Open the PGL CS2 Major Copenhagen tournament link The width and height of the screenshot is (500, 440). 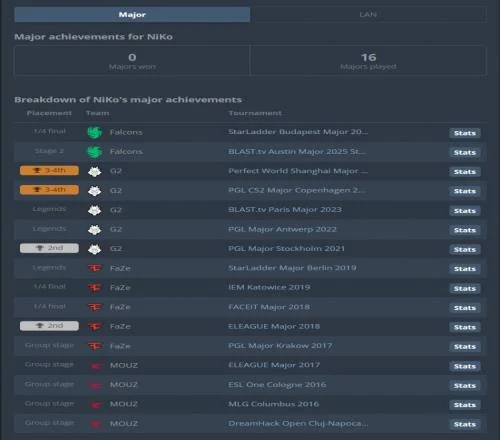pos(297,190)
